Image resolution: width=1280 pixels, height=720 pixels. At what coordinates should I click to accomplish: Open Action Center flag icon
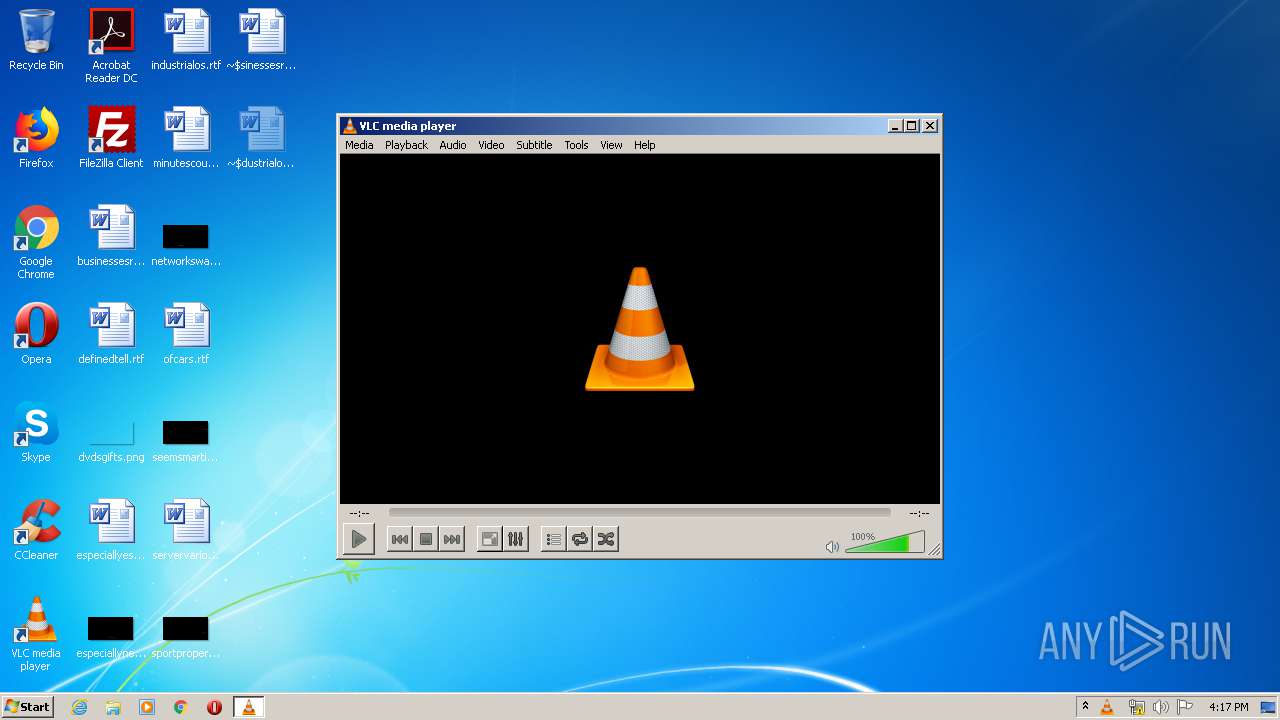tap(1184, 707)
